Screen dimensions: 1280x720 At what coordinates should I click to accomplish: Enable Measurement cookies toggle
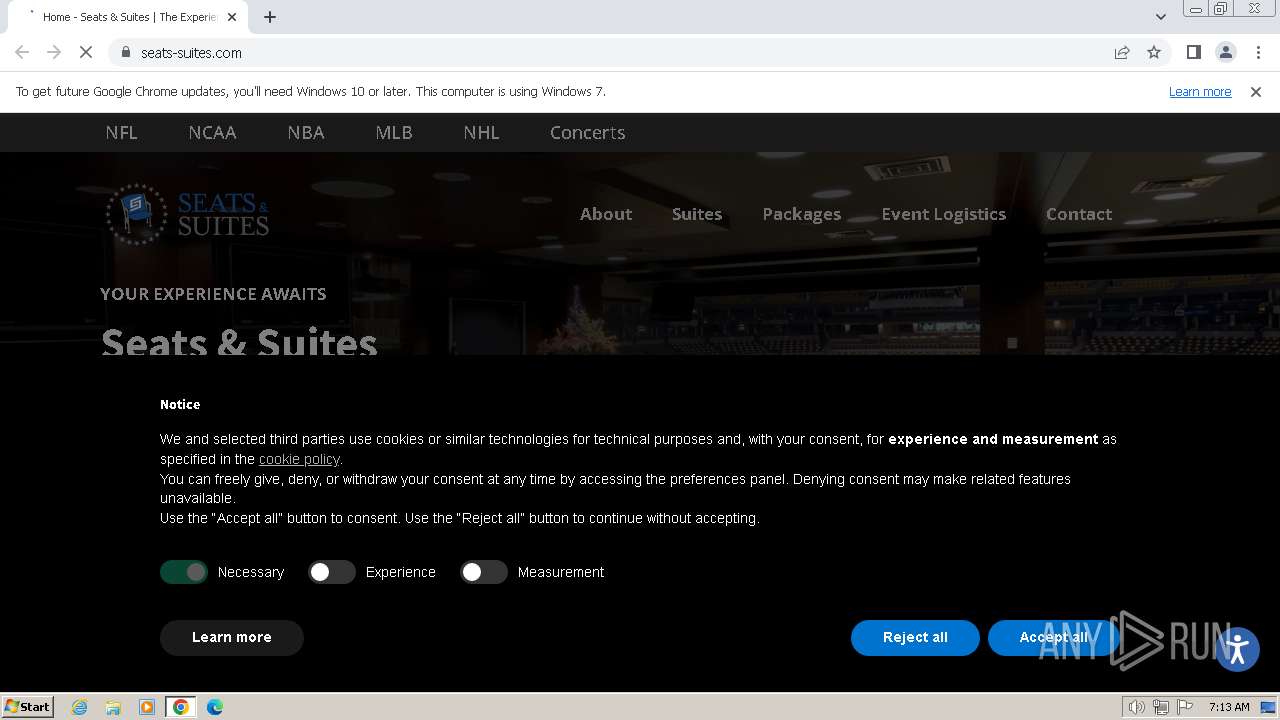tap(484, 572)
